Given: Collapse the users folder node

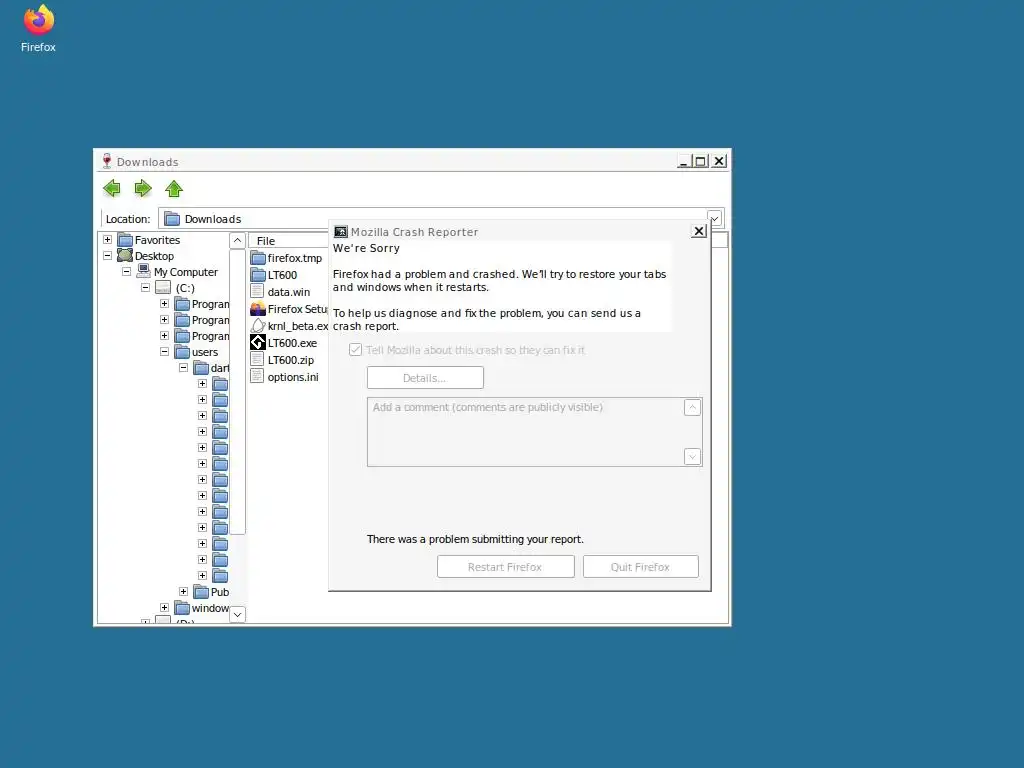Looking at the screenshot, I should coord(165,352).
